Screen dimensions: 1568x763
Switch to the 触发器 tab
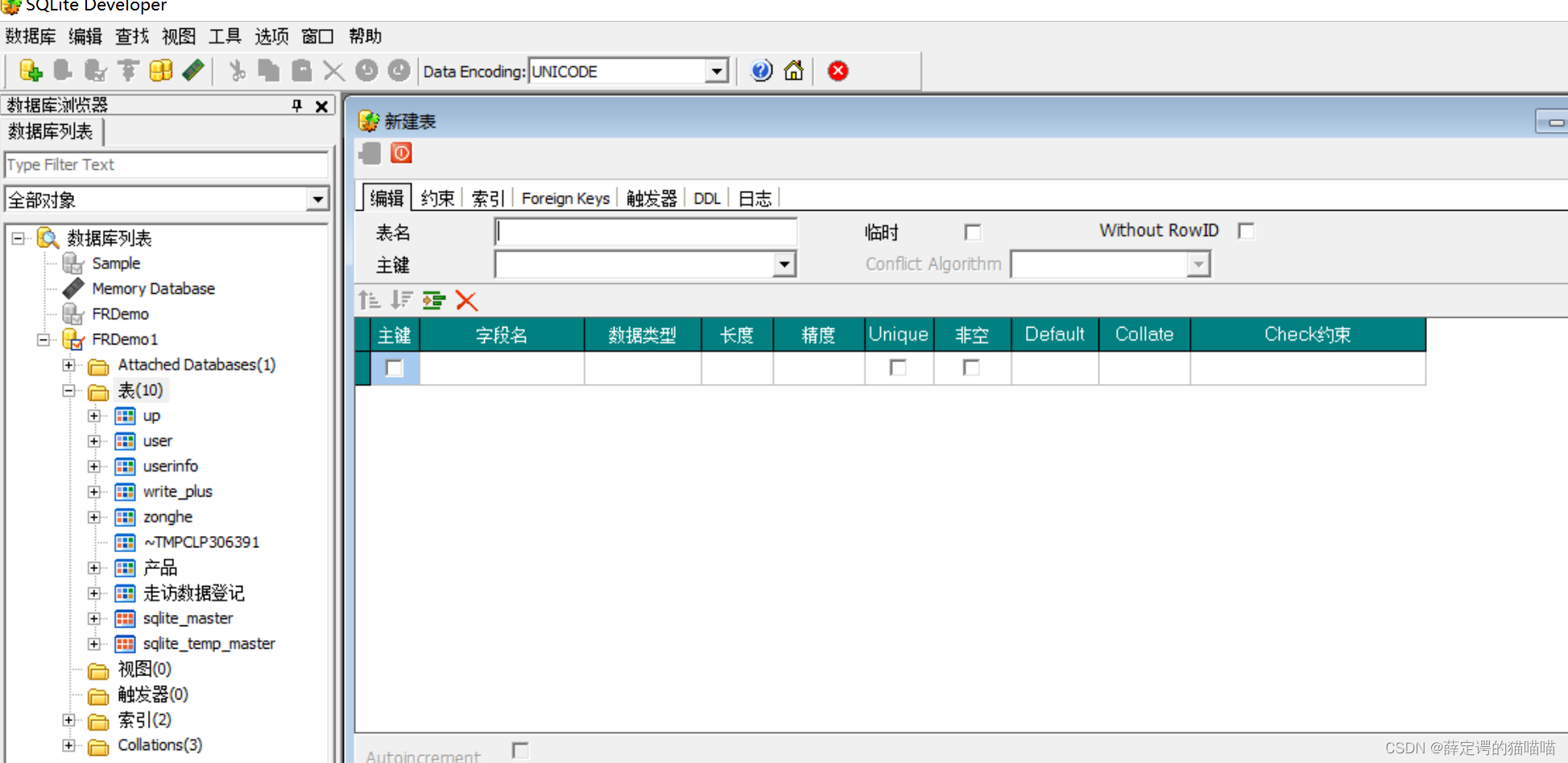coord(652,198)
